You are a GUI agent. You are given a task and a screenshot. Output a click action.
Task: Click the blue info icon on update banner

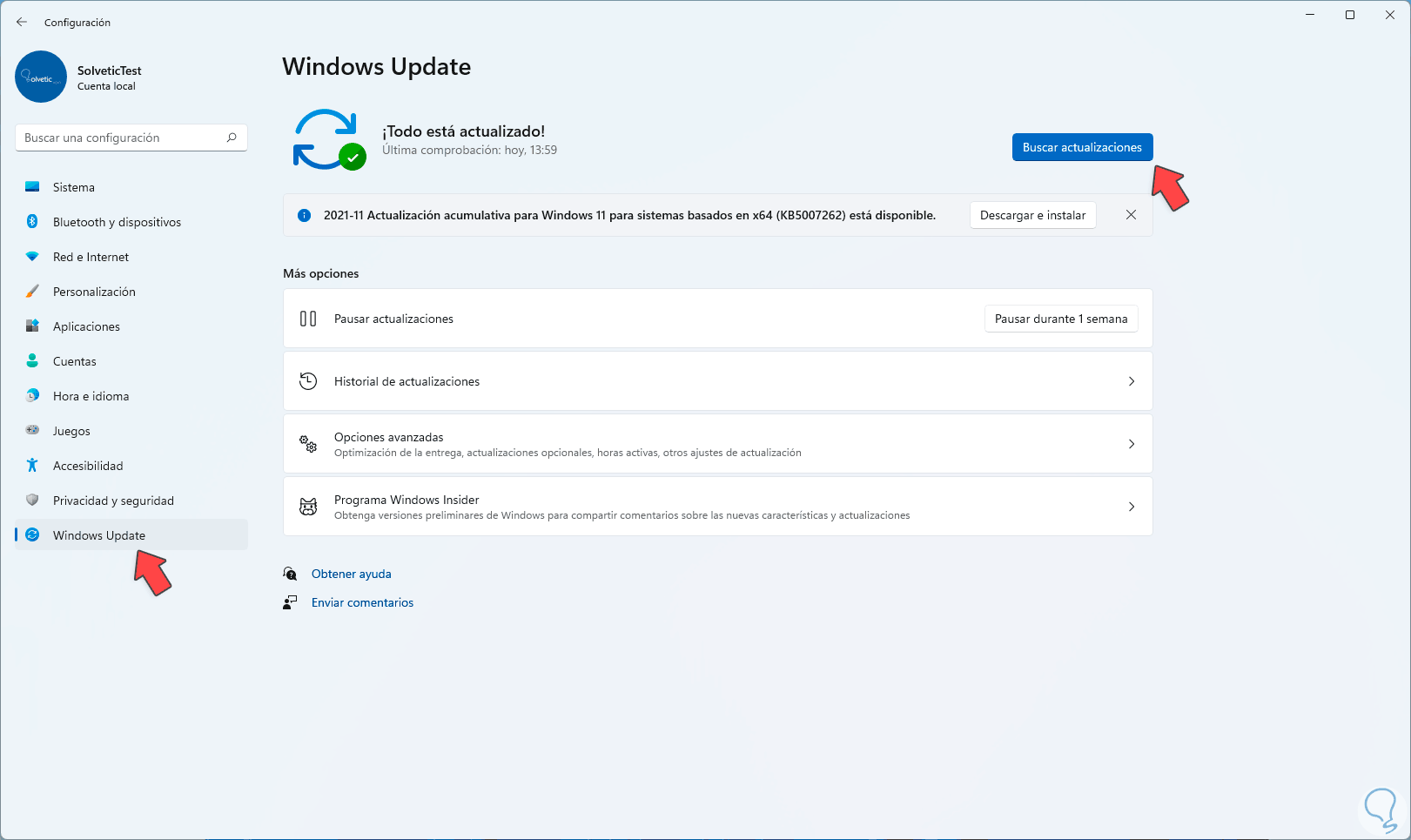pyautogui.click(x=304, y=215)
